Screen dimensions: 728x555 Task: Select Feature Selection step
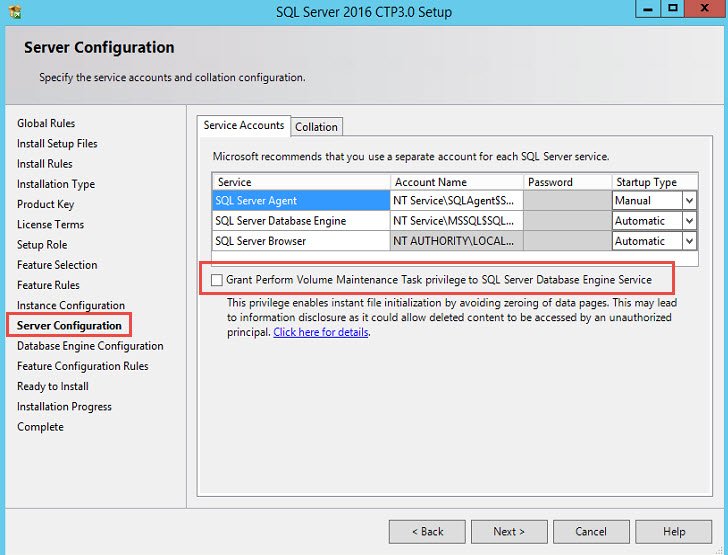[57, 265]
